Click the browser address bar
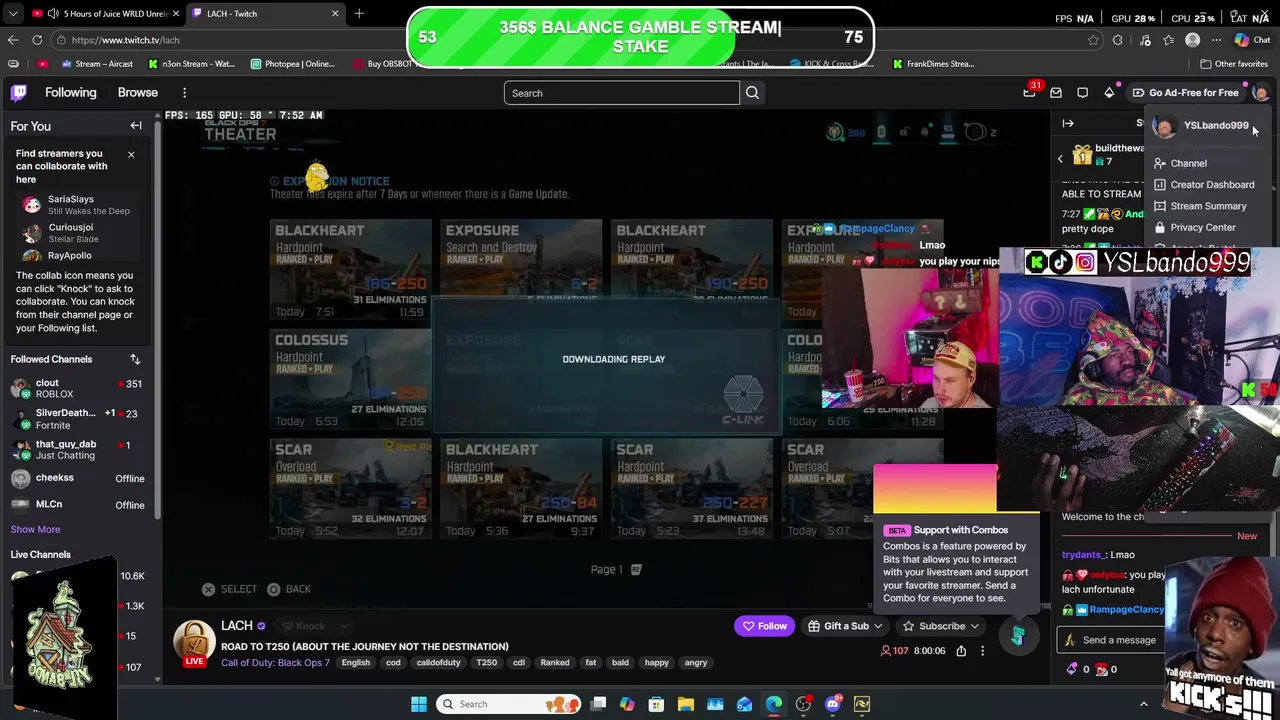The width and height of the screenshot is (1280, 720). point(575,40)
